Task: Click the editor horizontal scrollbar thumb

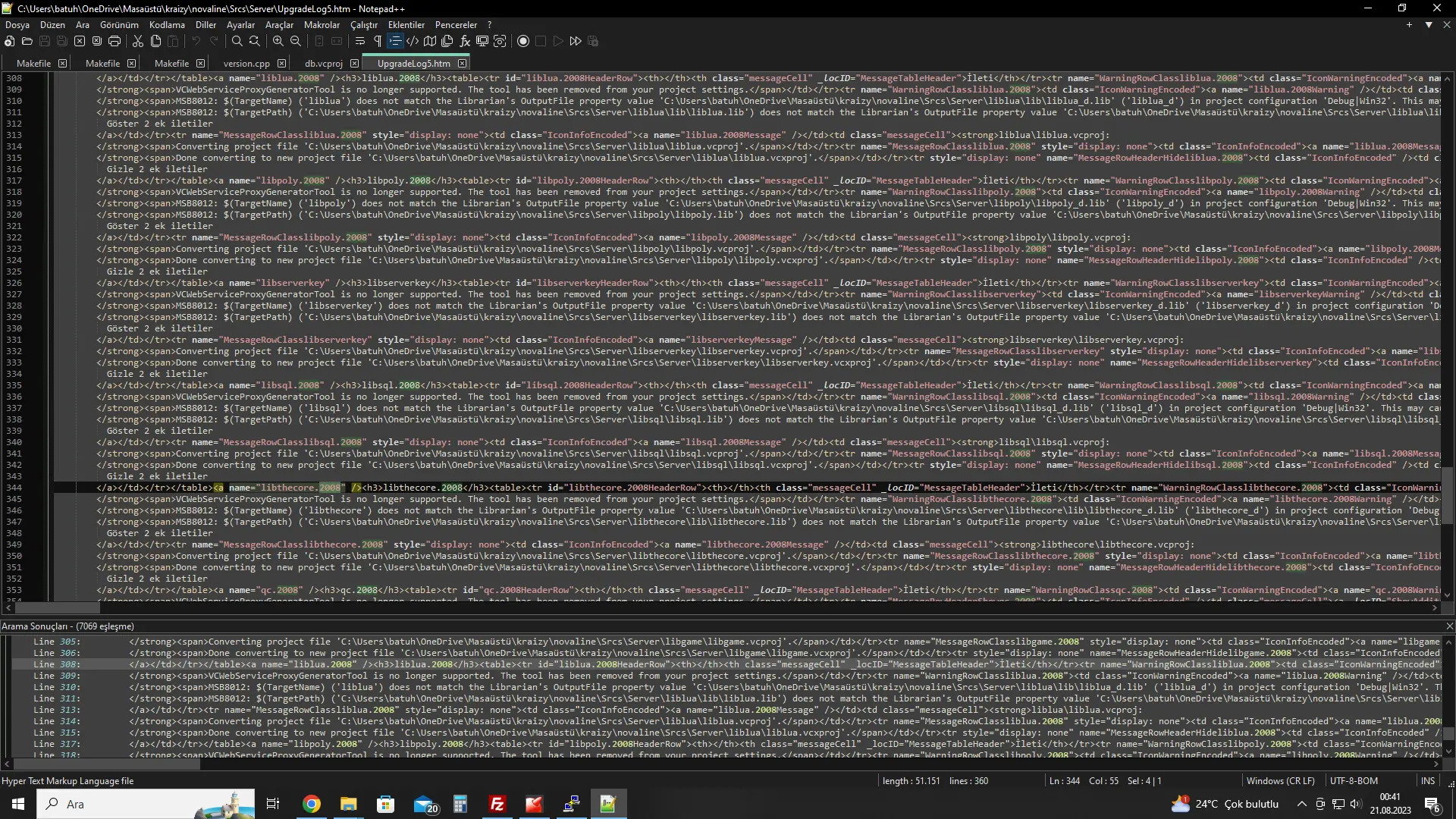Action: point(58,607)
